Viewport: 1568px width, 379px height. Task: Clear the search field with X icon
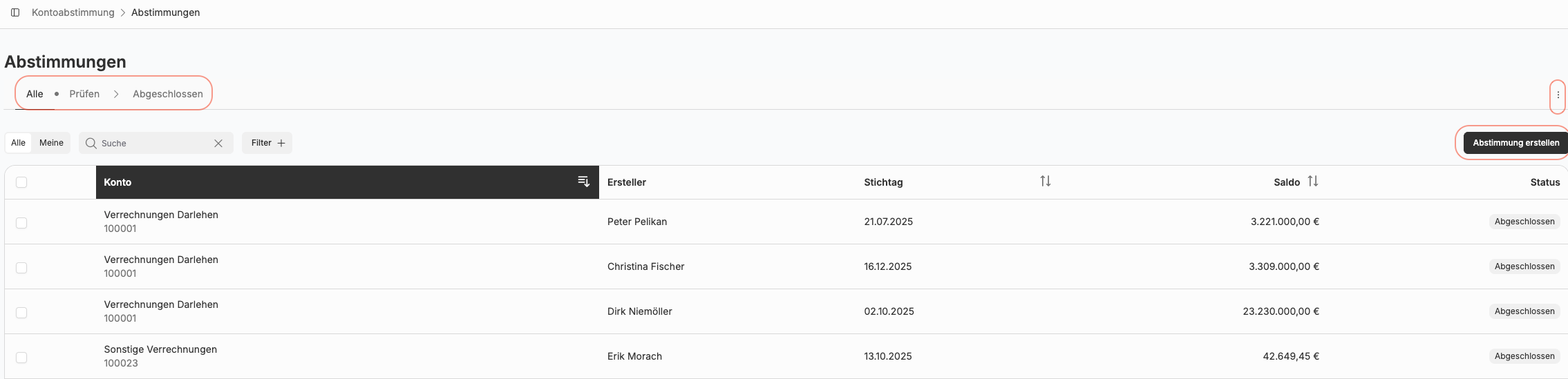click(218, 143)
